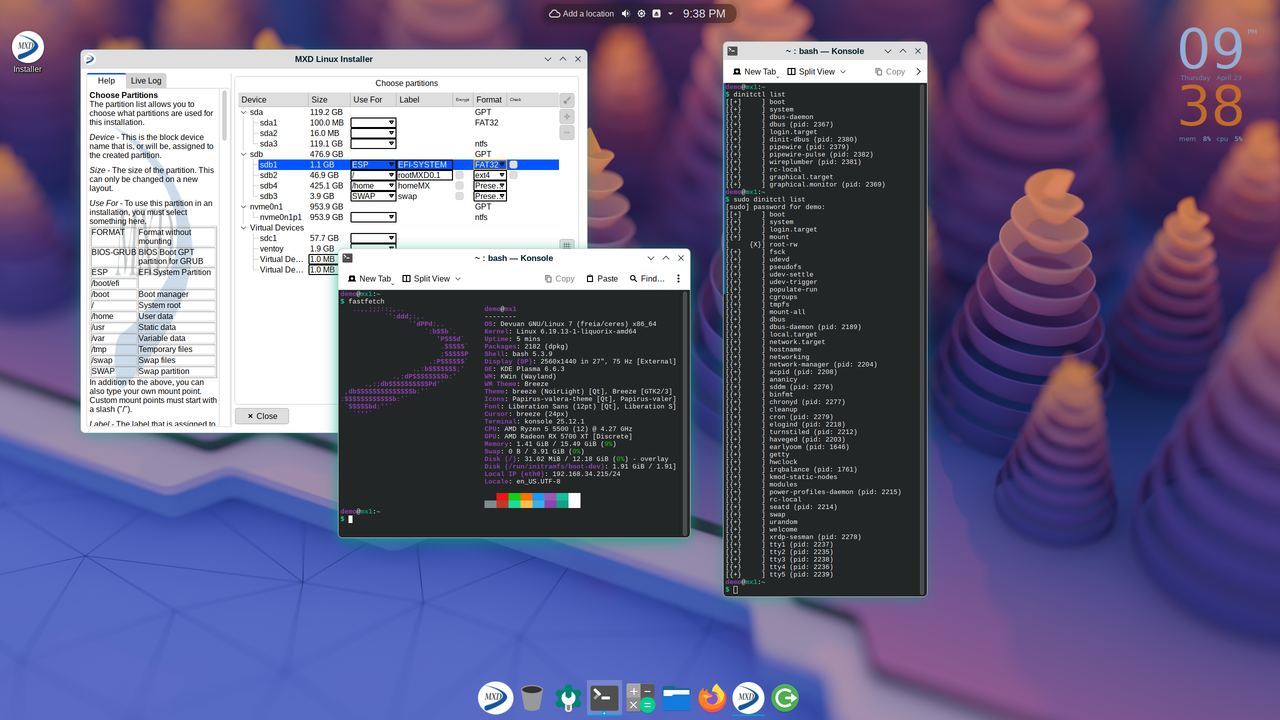Click the 9:38 PM panel clock
Screen dimensions: 1280x720
point(704,14)
